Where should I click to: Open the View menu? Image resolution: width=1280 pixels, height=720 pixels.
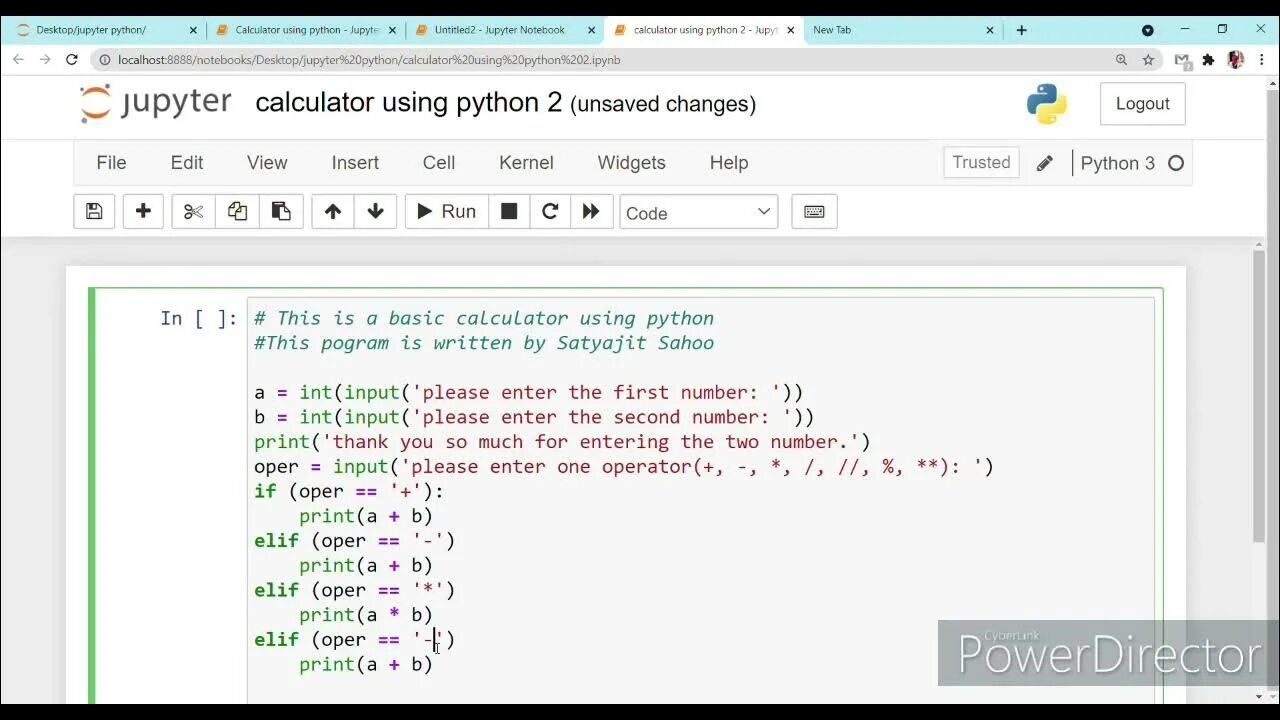coord(267,162)
